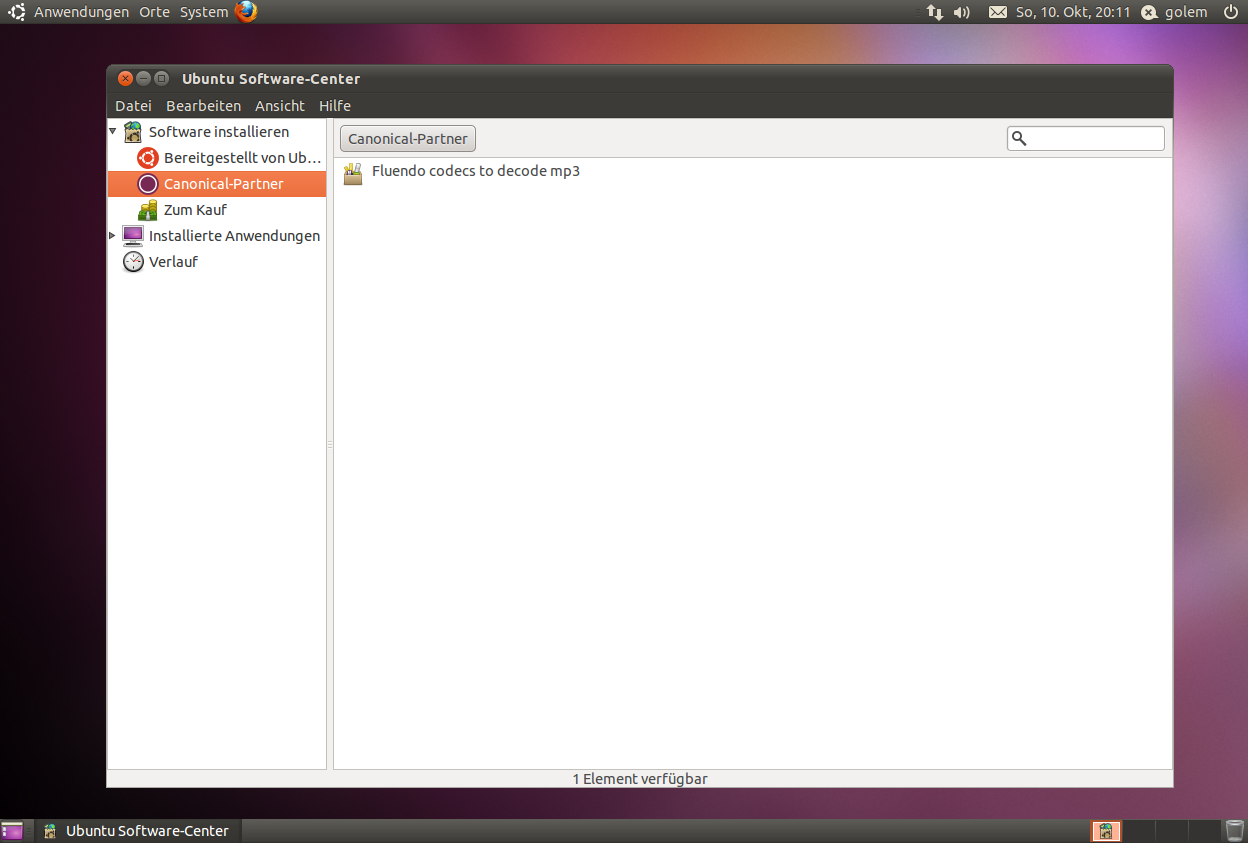Click the Ubuntu logo in top panel
The image size is (1248, 843).
click(x=17, y=12)
